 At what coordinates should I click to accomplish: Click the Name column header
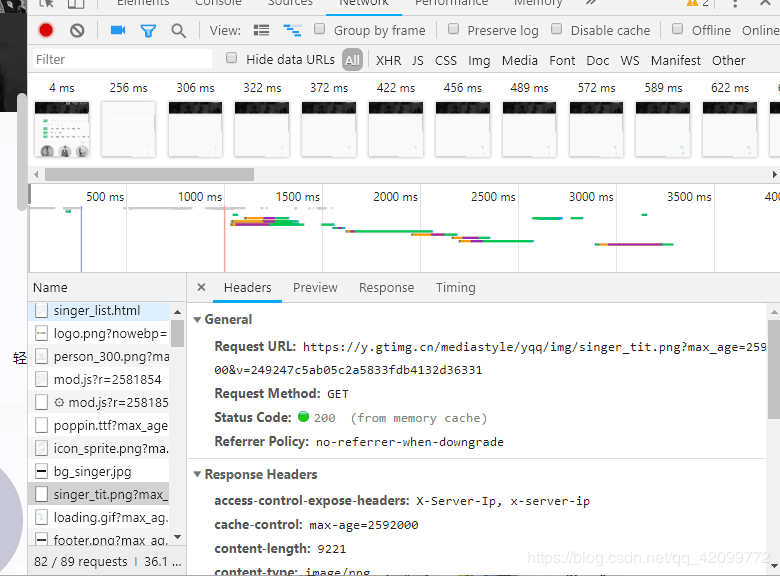point(107,288)
